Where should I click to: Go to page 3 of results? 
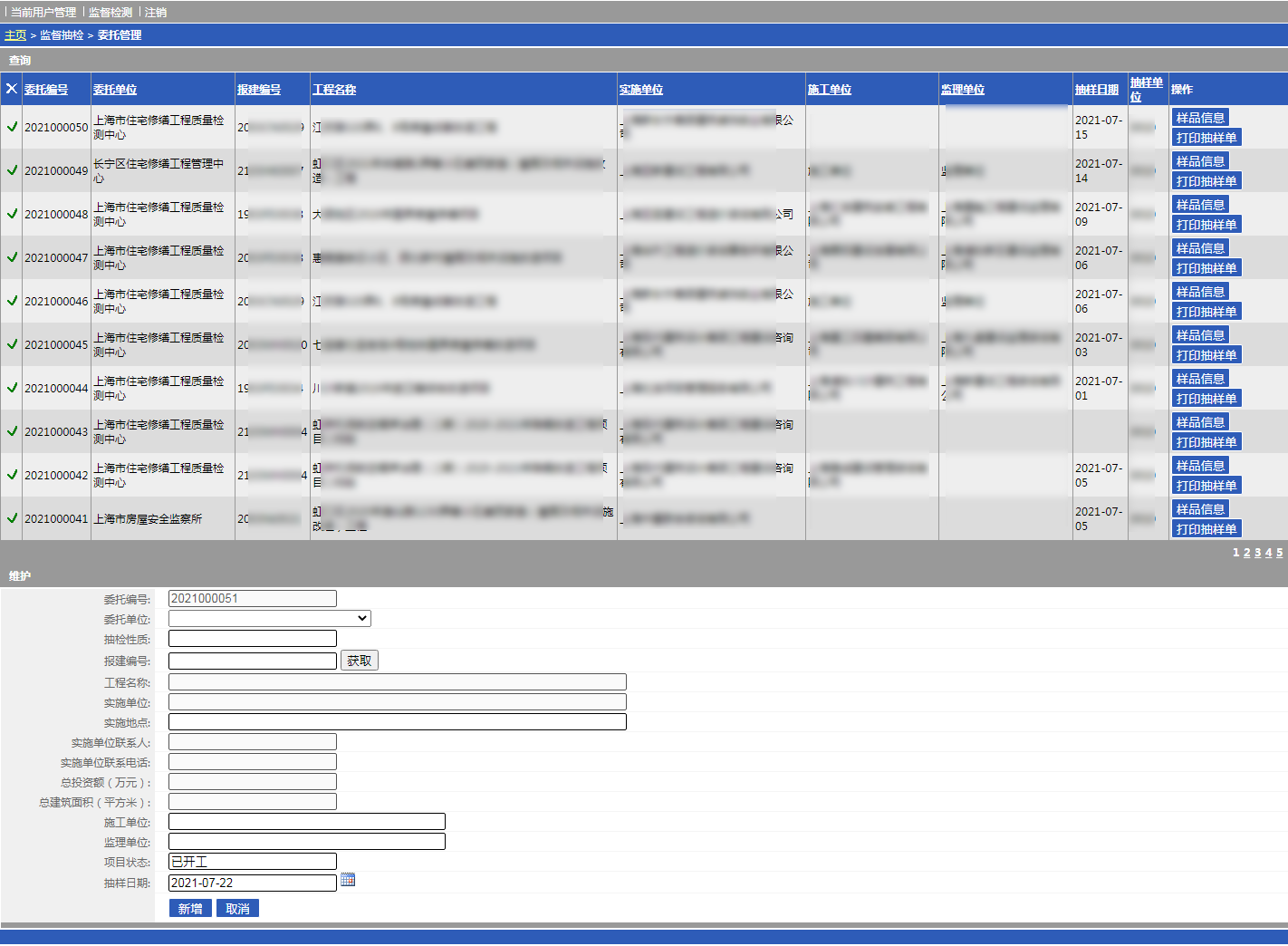pos(1258,553)
